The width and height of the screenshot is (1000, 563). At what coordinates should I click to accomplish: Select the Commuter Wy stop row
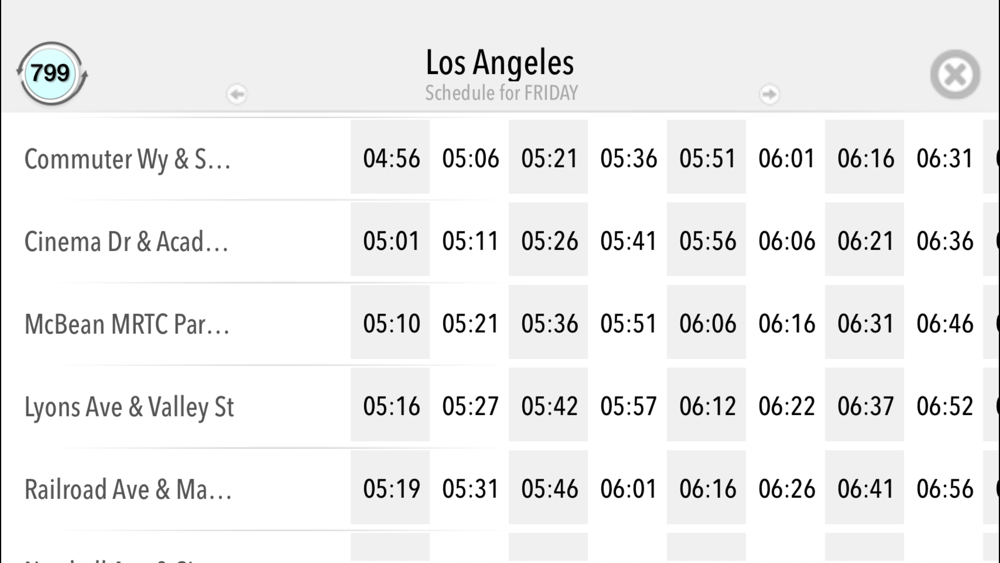[128, 159]
